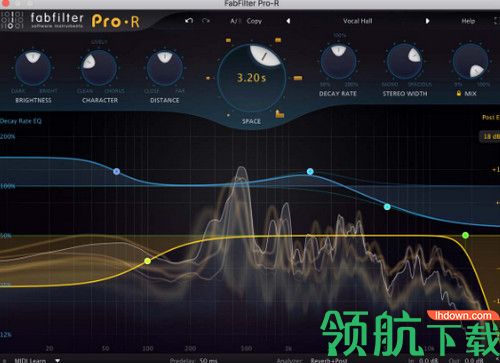500x363 pixels.
Task: Click the MIDI Learn button
Action: 30,360
